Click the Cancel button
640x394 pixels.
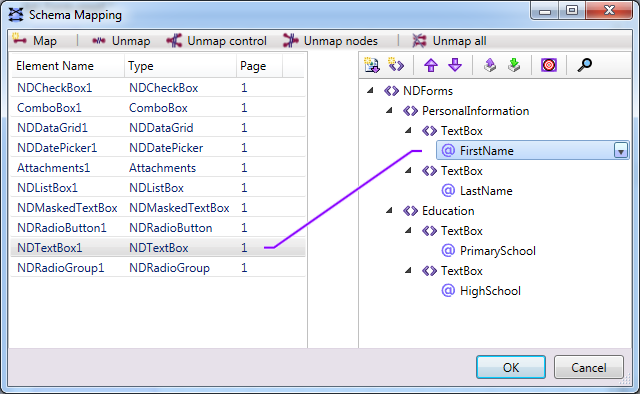589,367
